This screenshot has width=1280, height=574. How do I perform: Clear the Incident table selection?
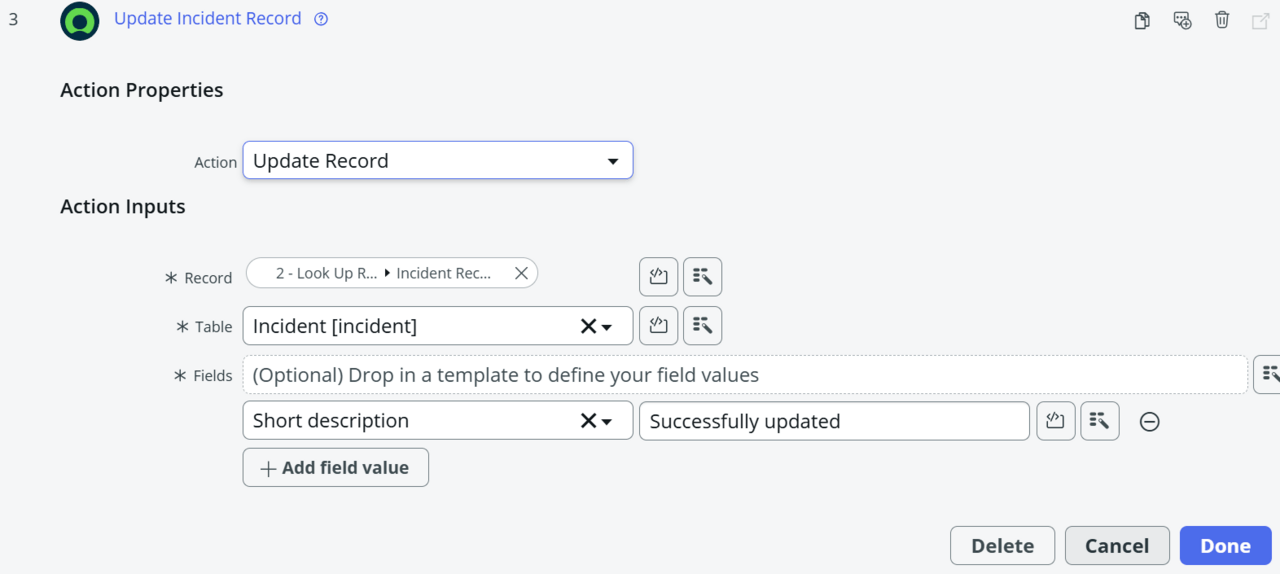[x=588, y=326]
